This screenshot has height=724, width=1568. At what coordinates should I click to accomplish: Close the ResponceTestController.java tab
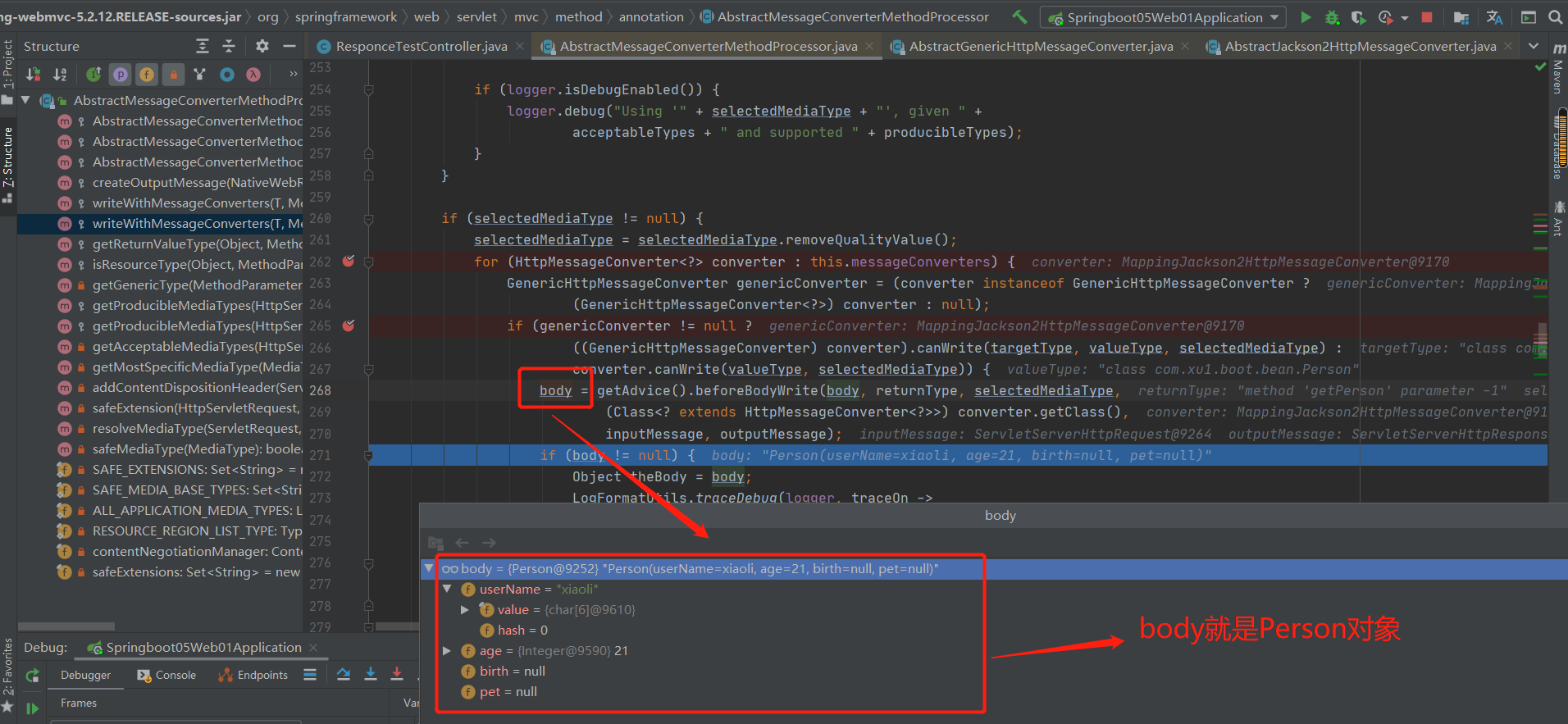[x=520, y=47]
